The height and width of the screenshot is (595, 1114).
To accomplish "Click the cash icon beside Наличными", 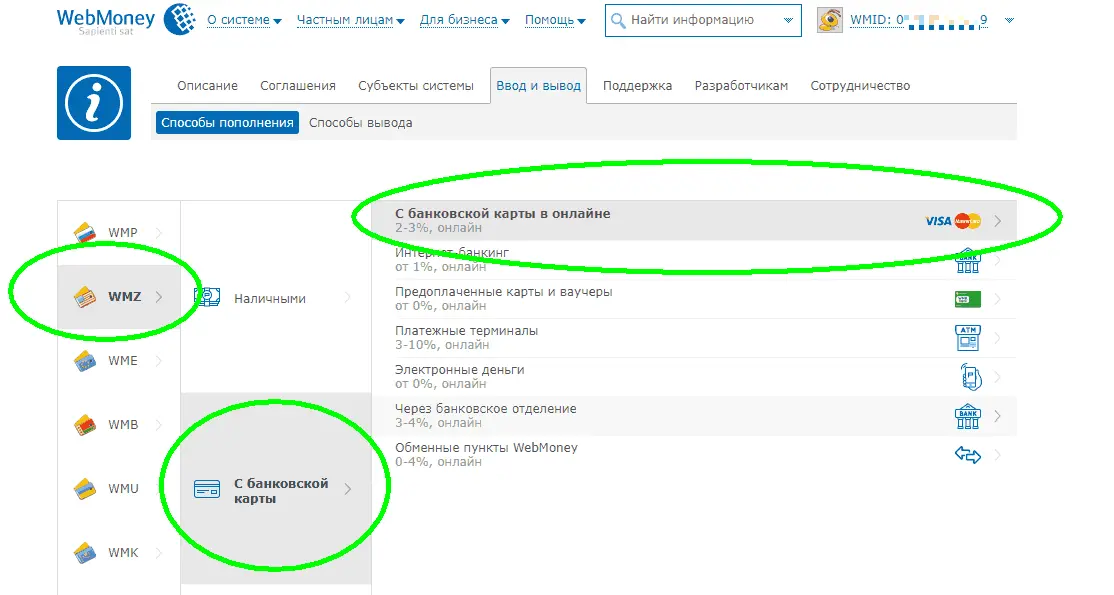I will pyautogui.click(x=207, y=297).
